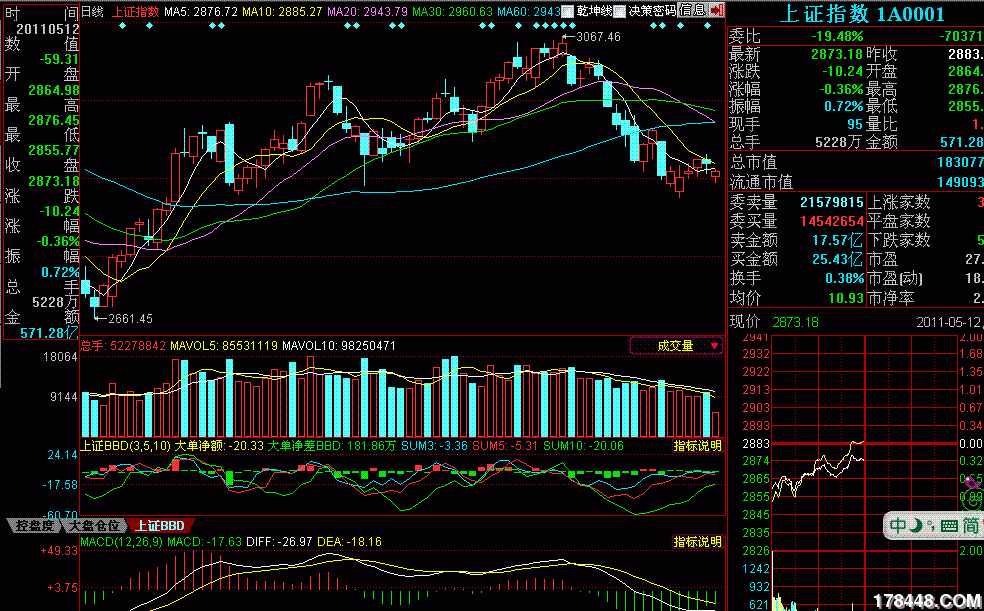984x611 pixels.
Task: Open 指标说明 for the MACD indicator
Action: pyautogui.click(x=696, y=541)
